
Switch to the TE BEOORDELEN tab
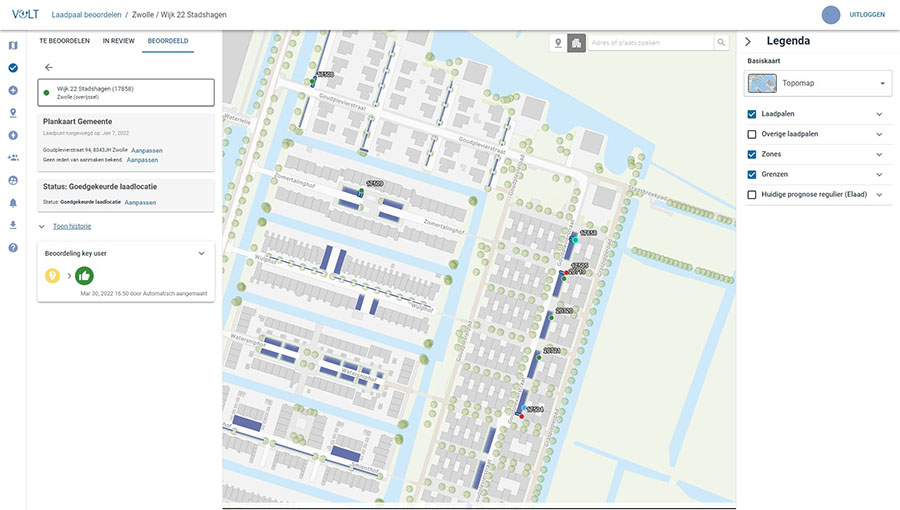coord(64,41)
